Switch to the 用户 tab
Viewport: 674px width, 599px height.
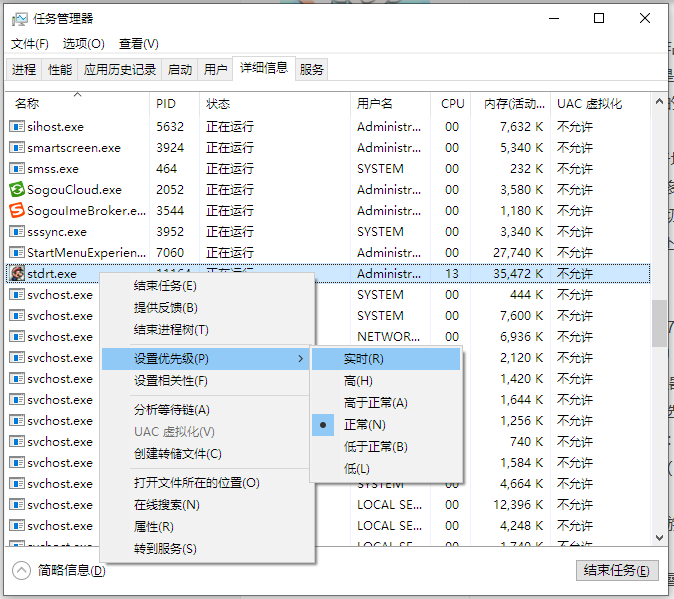pos(215,69)
